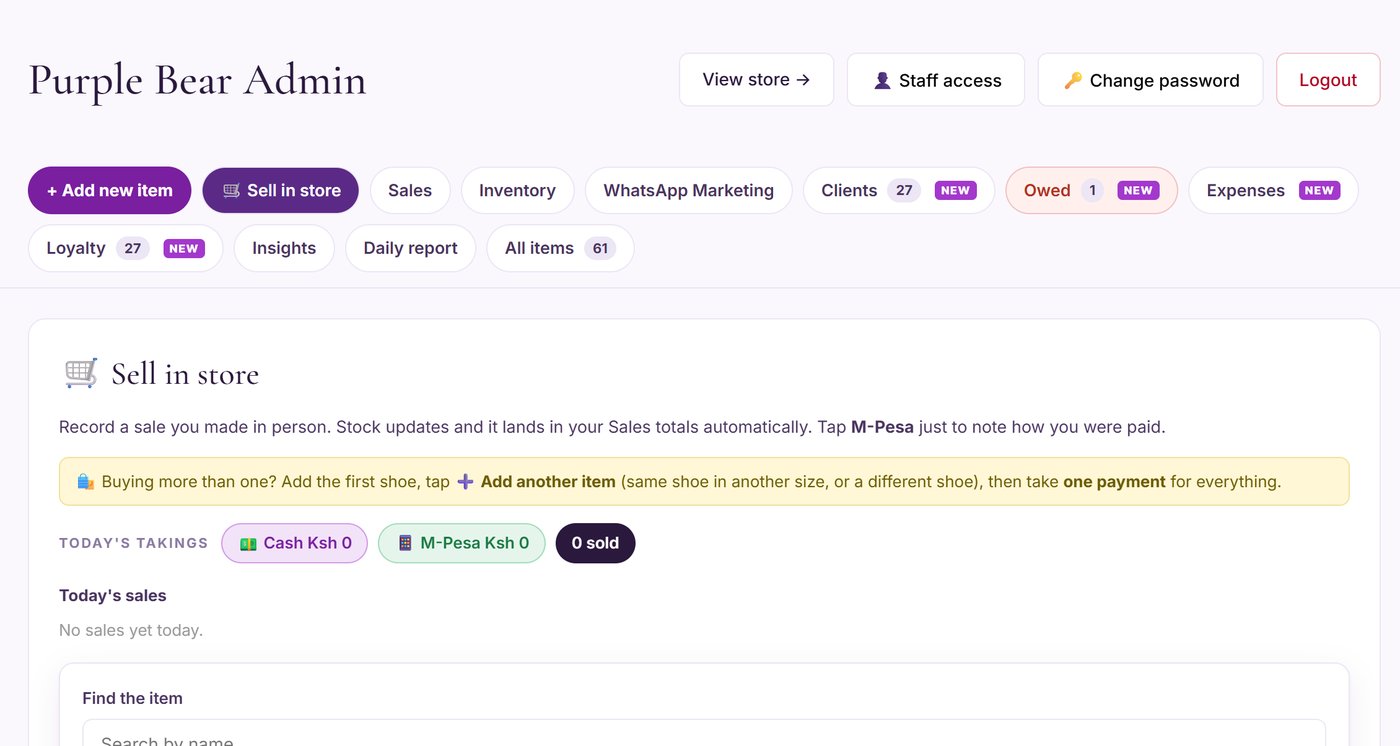Image resolution: width=1400 pixels, height=746 pixels.
Task: Click the key icon on Change password
Action: coord(1073,81)
